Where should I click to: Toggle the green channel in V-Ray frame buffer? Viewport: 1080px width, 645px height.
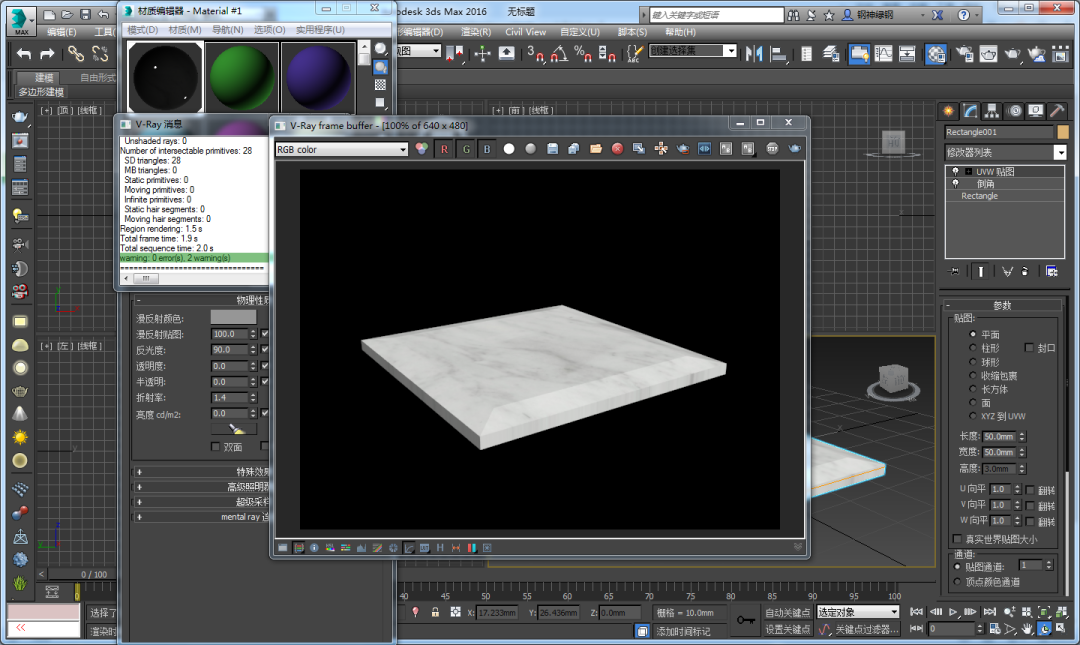pos(466,149)
